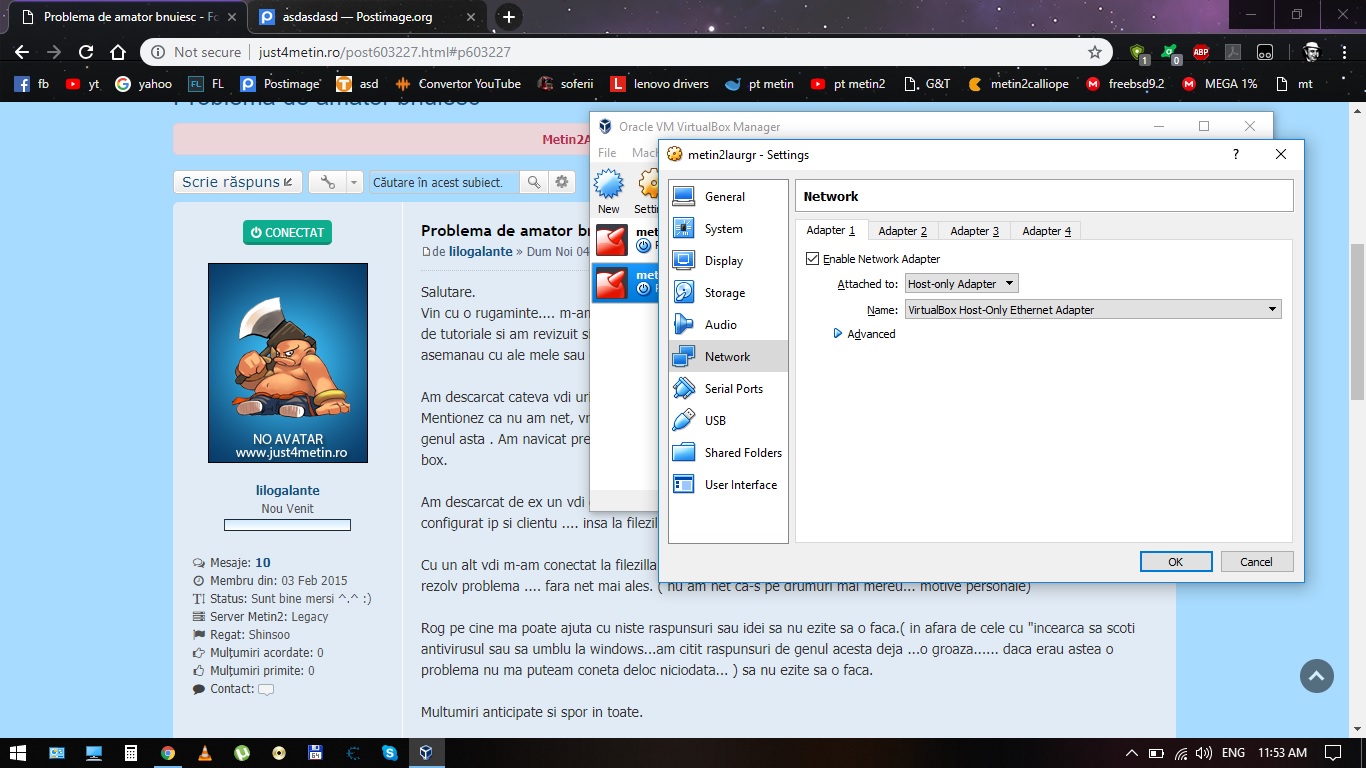The height and width of the screenshot is (768, 1366).
Task: Cancel the settings dialog
Action: pos(1257,562)
